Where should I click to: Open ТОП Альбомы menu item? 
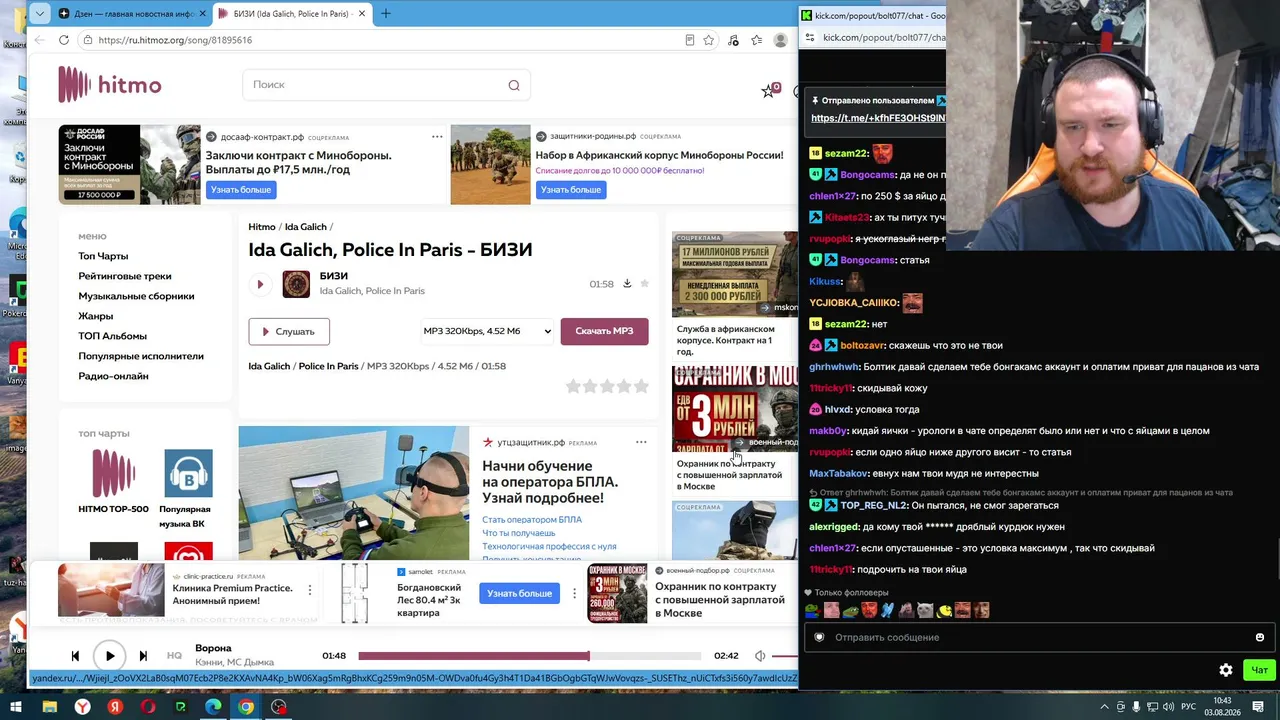tap(113, 336)
